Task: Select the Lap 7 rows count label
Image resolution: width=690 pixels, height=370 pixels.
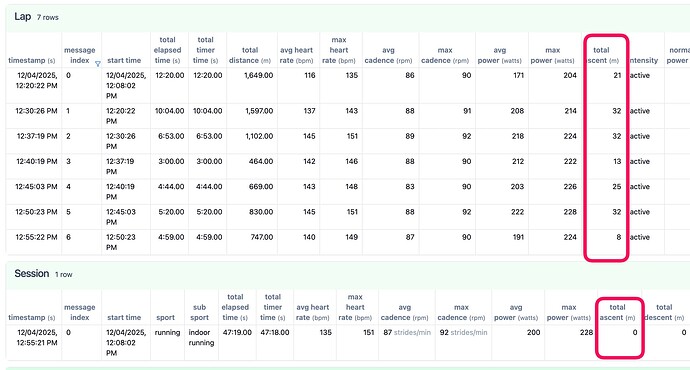Action: click(48, 17)
